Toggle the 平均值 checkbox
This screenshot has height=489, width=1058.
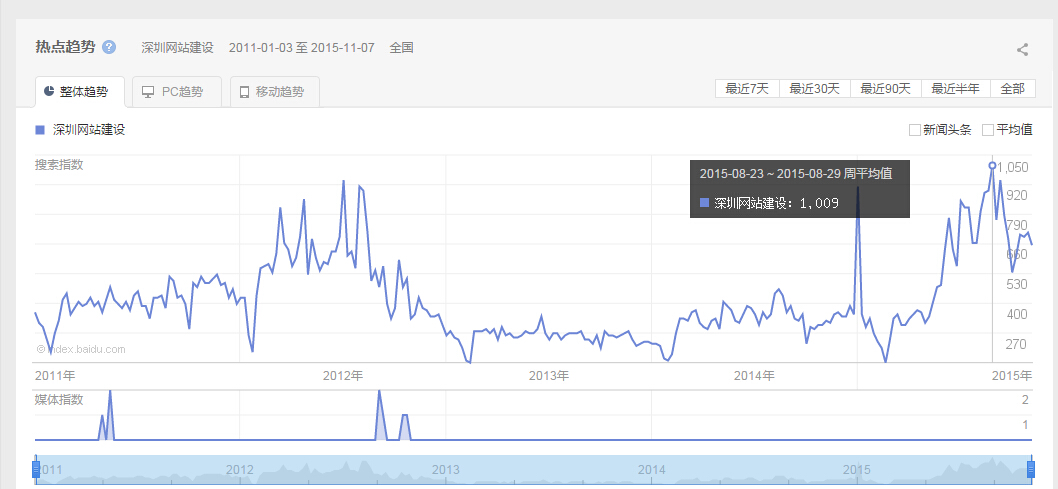click(x=987, y=130)
